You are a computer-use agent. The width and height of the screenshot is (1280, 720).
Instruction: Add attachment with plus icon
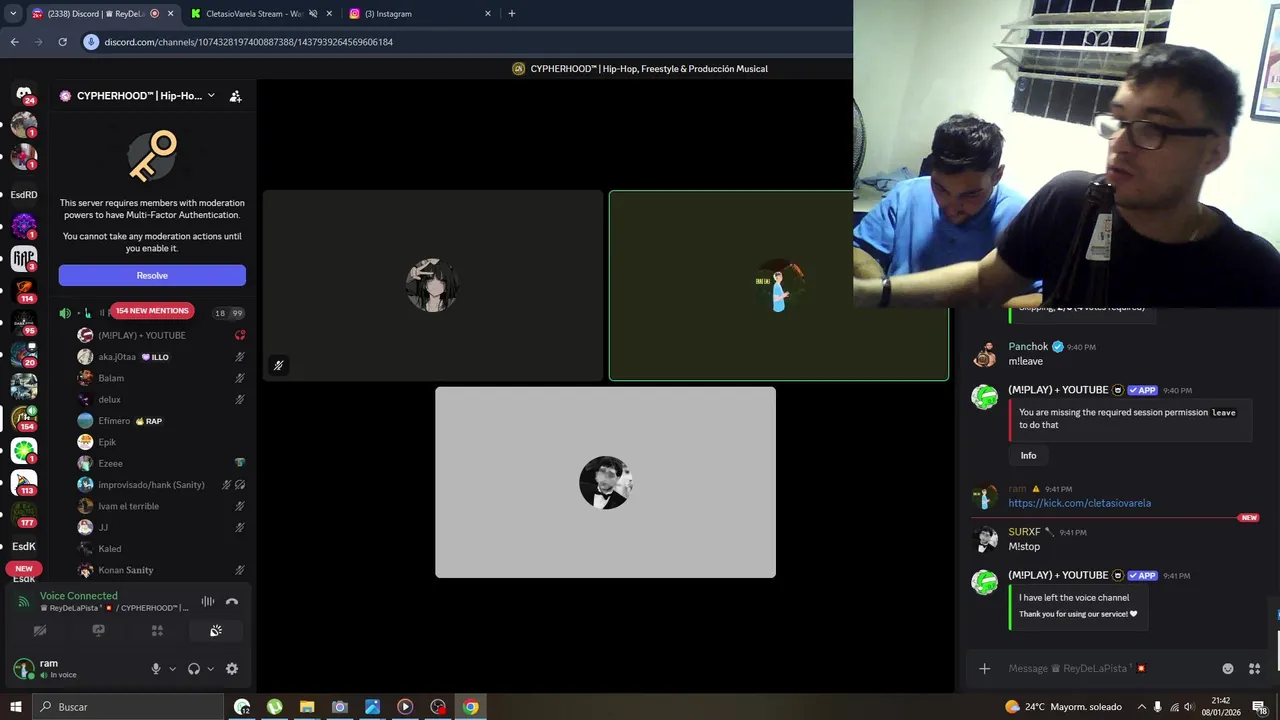coord(984,669)
